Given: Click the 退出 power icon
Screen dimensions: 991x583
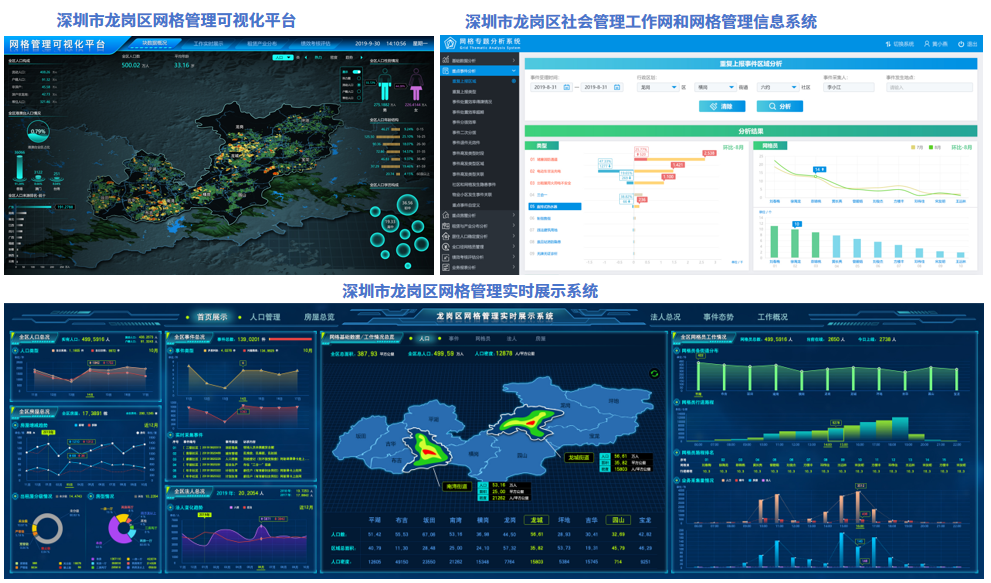Looking at the screenshot, I should [x=961, y=44].
